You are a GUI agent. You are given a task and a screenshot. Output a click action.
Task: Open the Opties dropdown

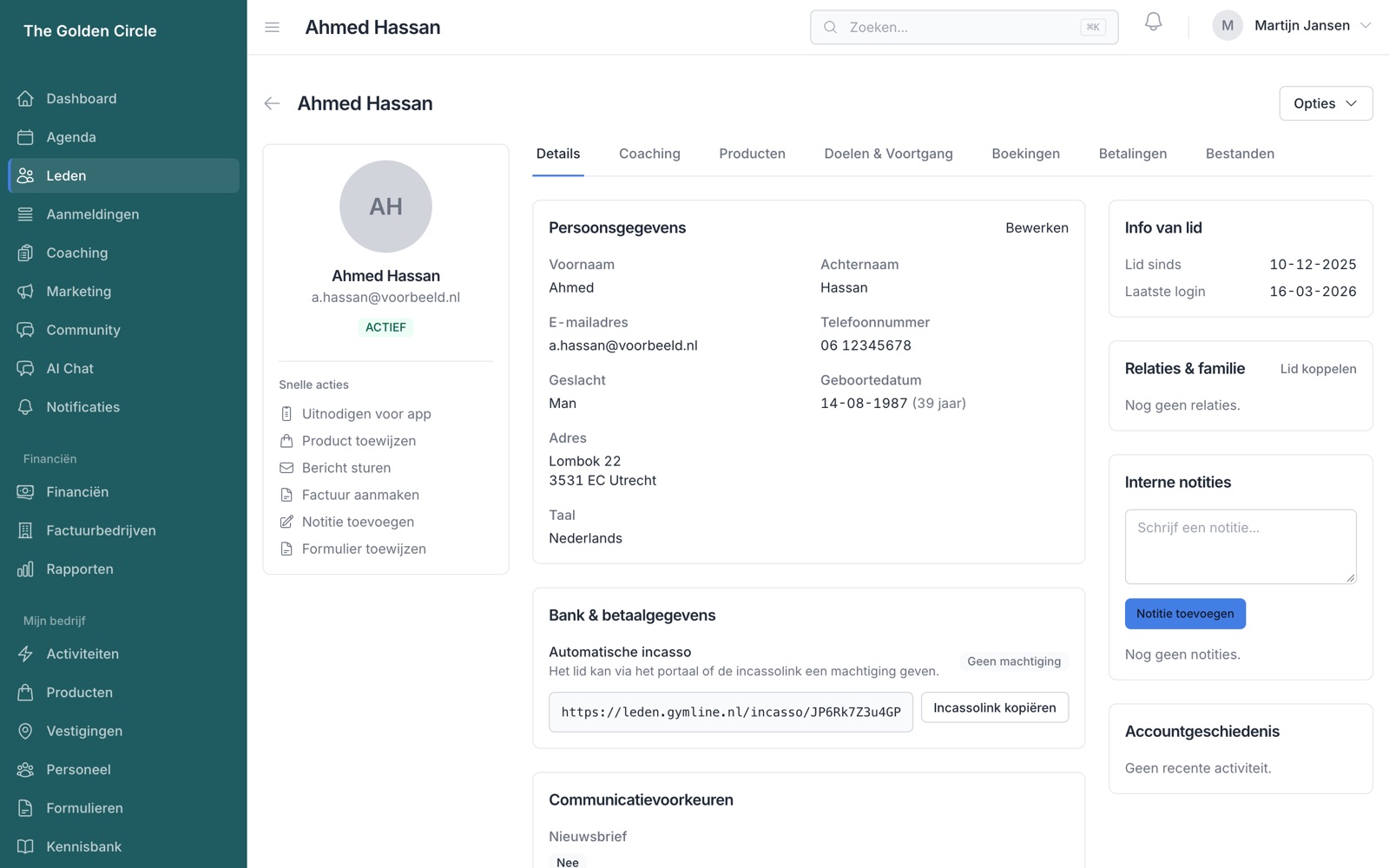coord(1326,103)
